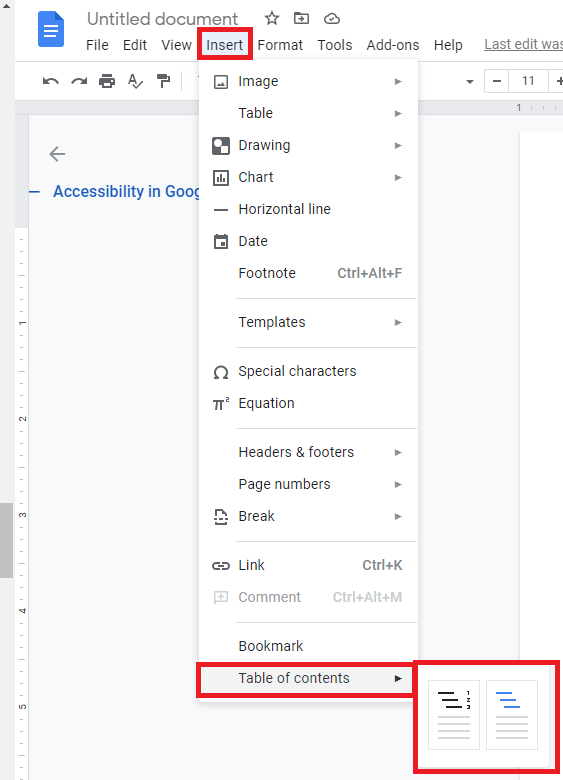Check the cloud save status icon
Viewport: 563px width, 780px height.
click(x=332, y=19)
